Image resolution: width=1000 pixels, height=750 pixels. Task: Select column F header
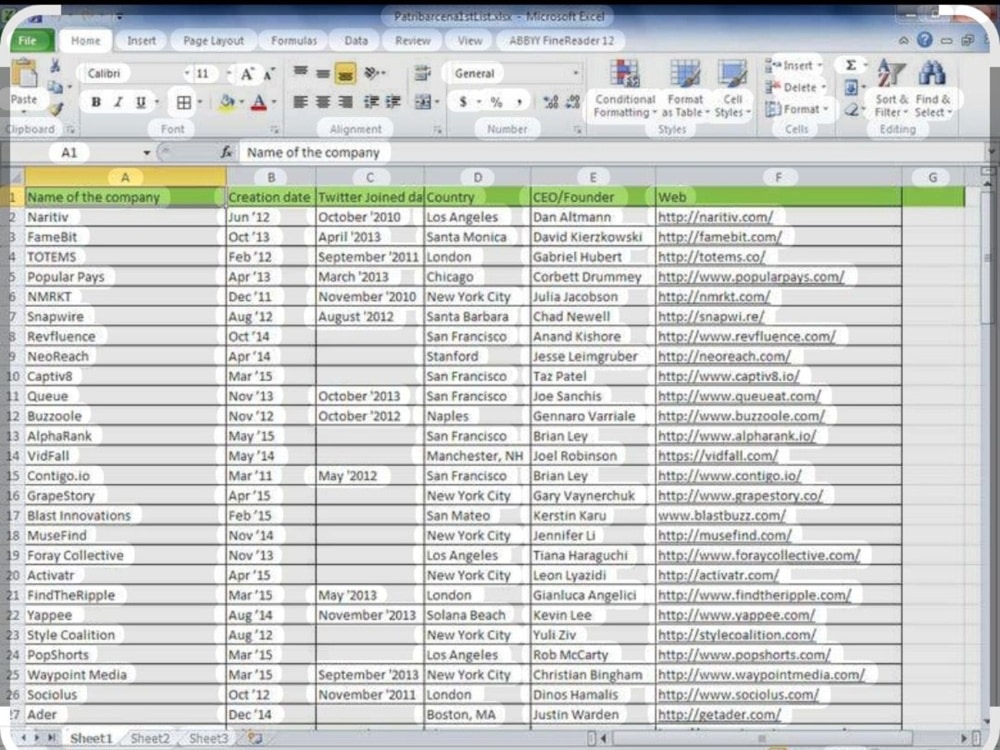pyautogui.click(x=779, y=177)
